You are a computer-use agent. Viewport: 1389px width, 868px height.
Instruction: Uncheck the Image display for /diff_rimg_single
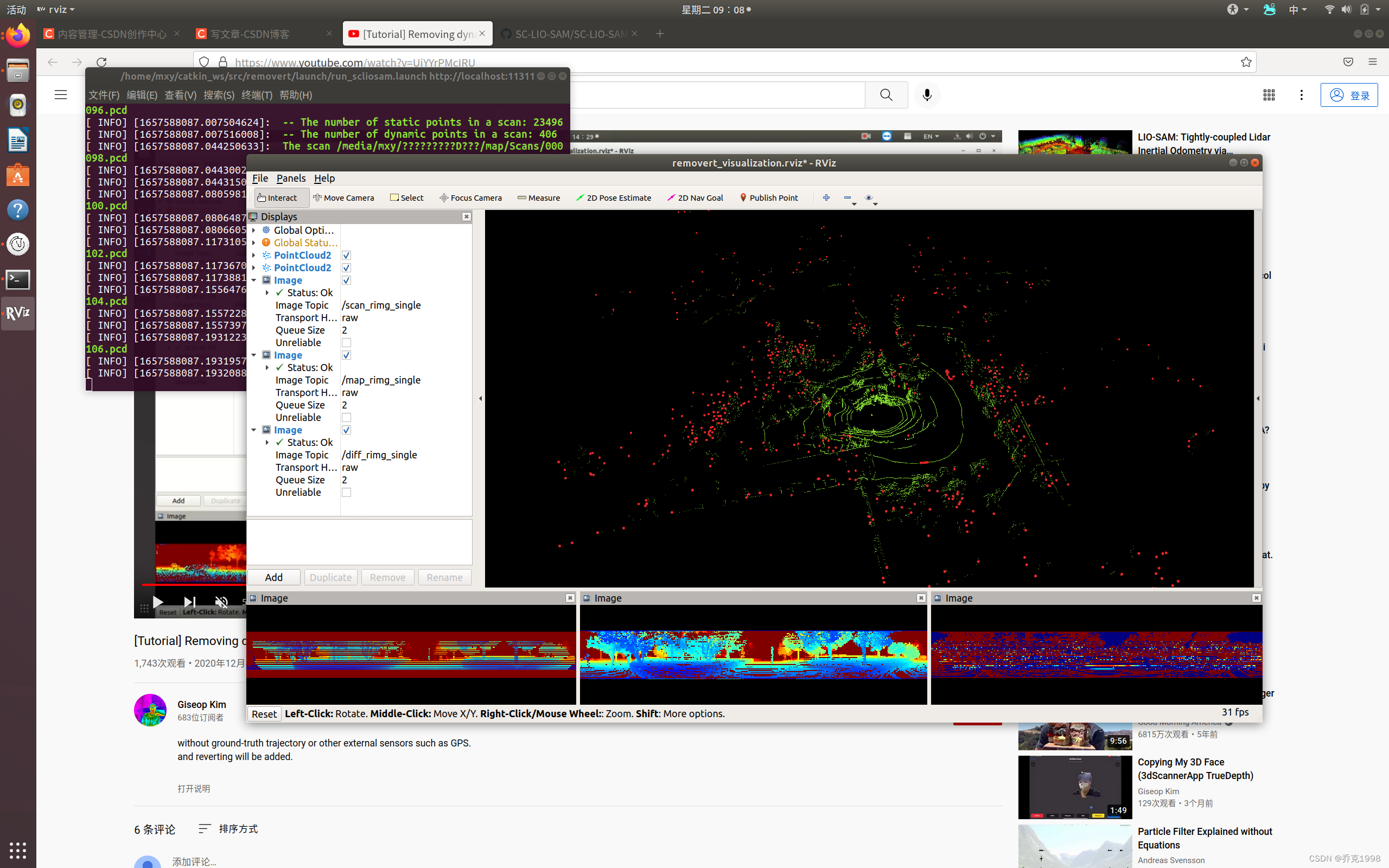point(346,430)
